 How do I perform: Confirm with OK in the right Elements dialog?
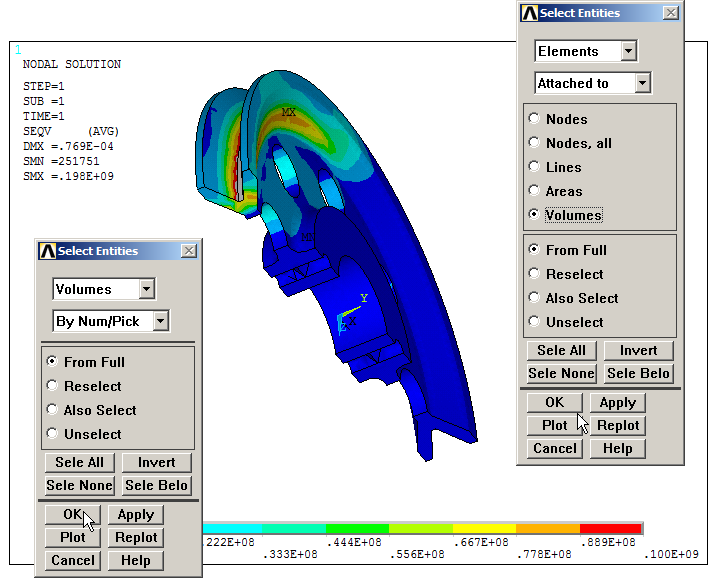[554, 402]
